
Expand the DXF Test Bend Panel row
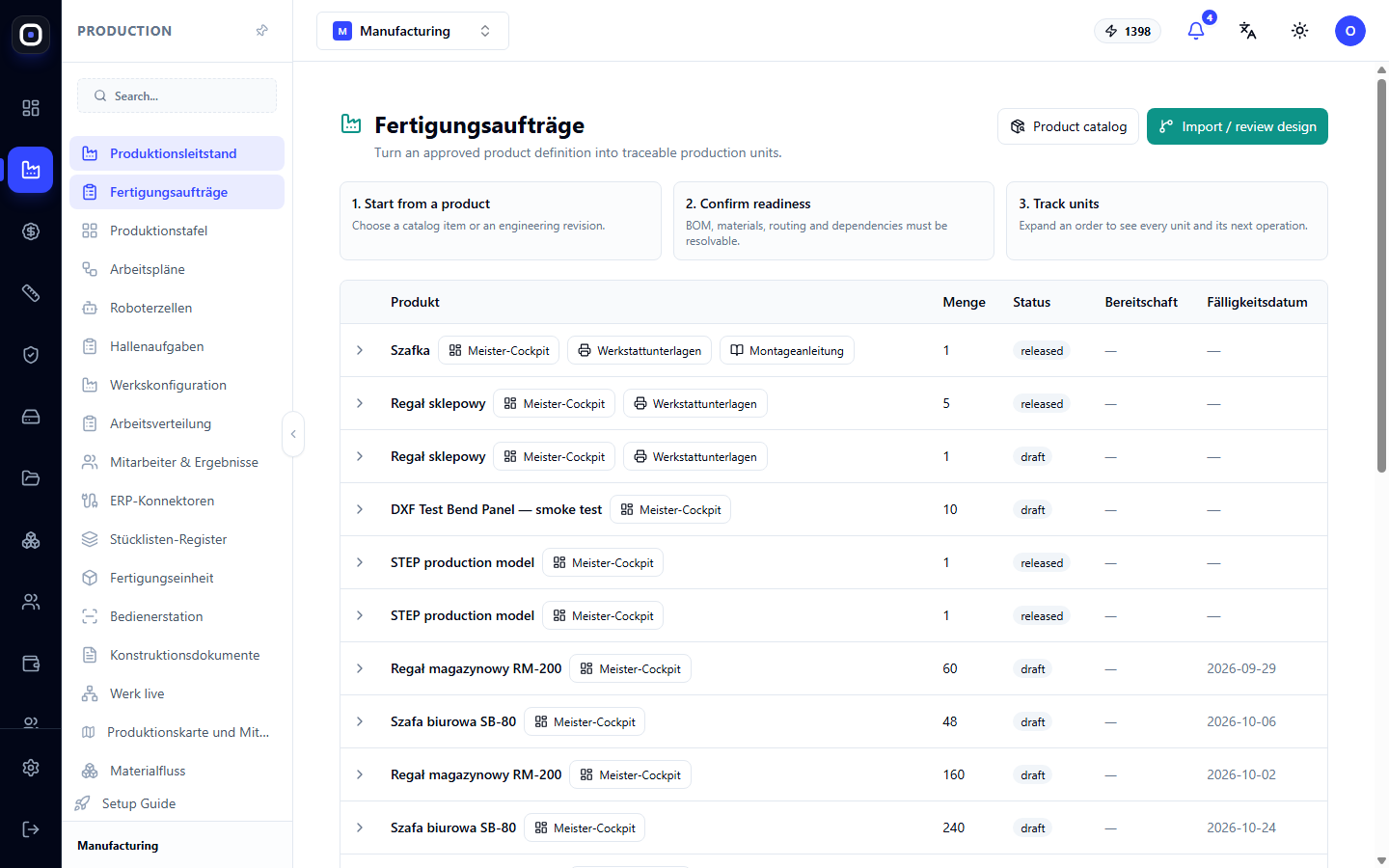(360, 509)
